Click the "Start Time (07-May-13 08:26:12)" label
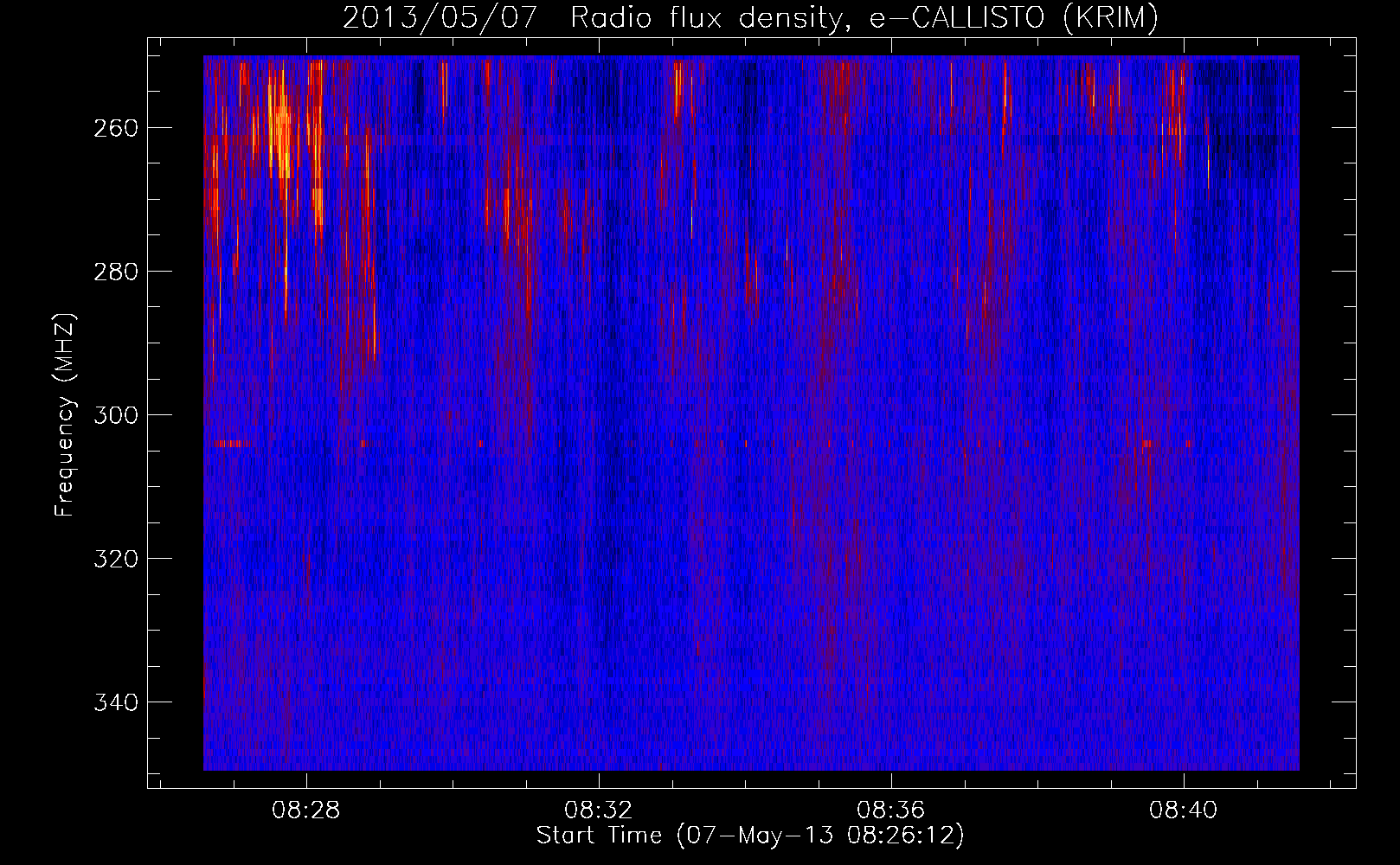This screenshot has width=1400, height=865. click(750, 836)
